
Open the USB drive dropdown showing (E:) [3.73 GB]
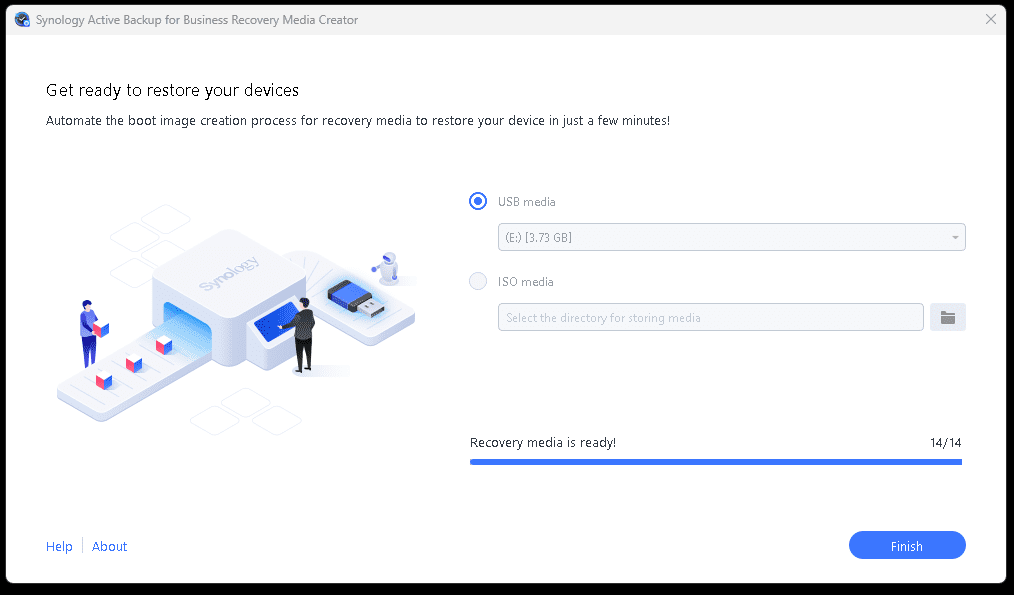731,237
